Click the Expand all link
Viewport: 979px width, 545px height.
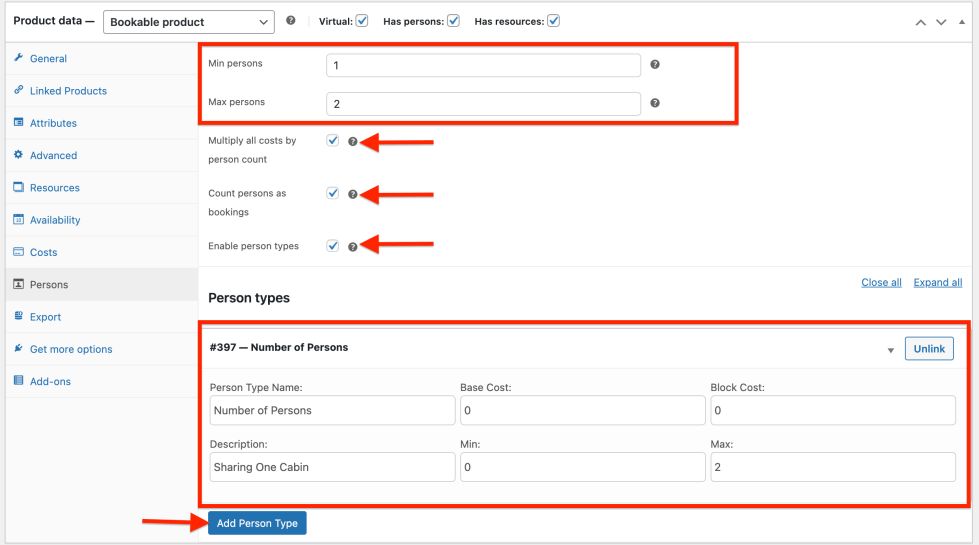click(x=937, y=283)
